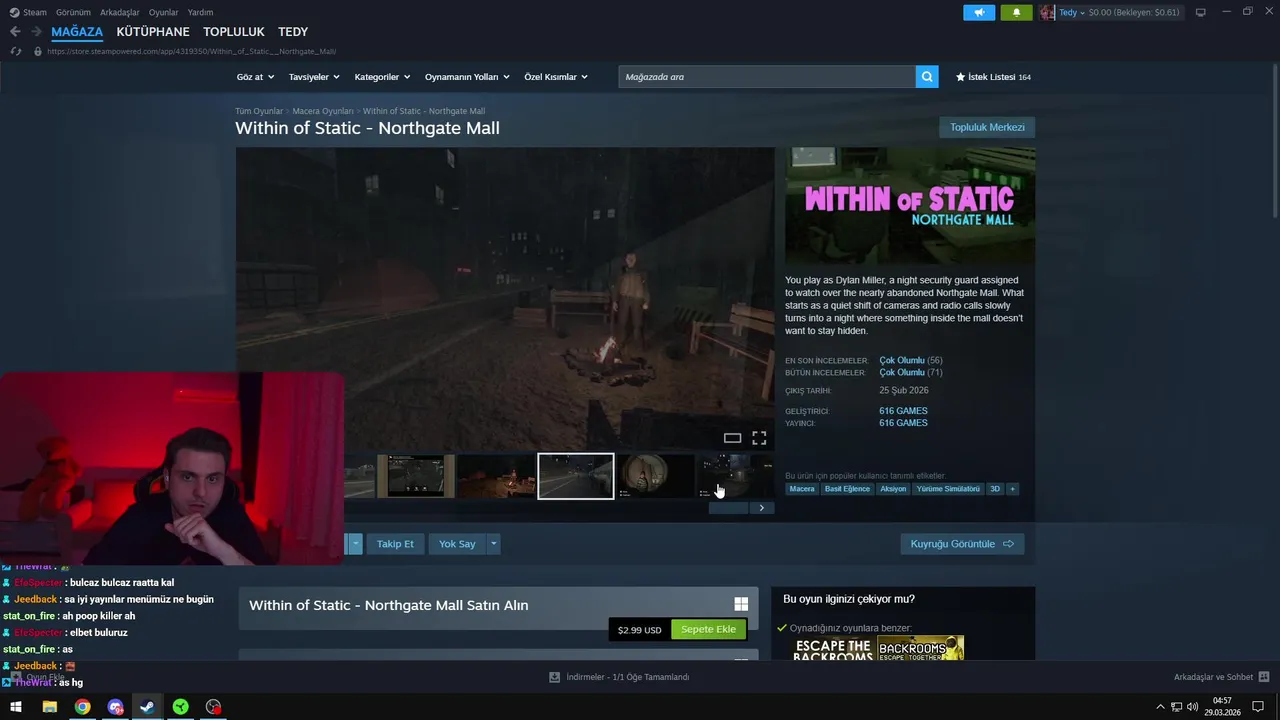Image resolution: width=1280 pixels, height=720 pixels.
Task: Open the Yok Say dropdown arrow
Action: 494,544
